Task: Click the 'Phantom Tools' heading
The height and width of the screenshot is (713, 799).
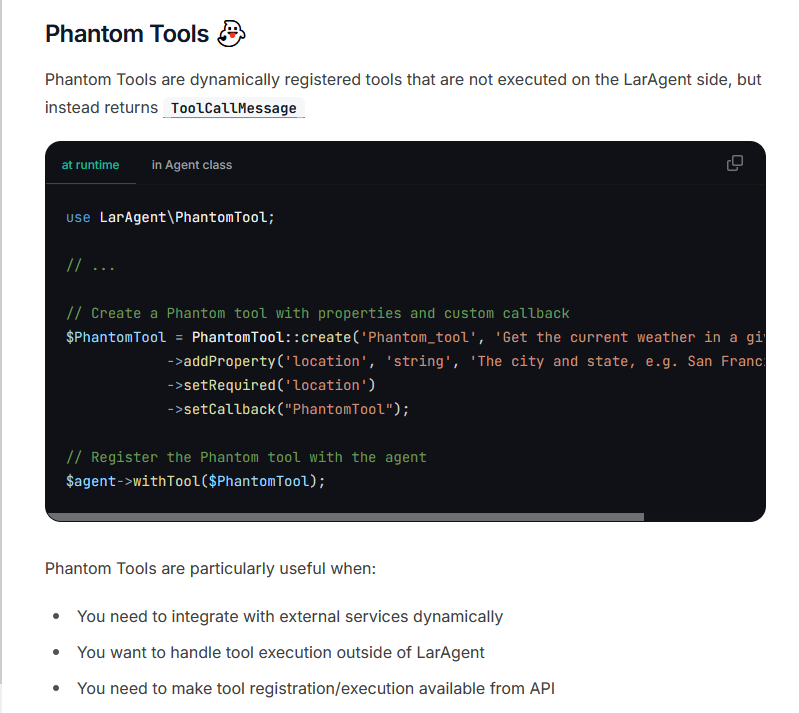Action: tap(127, 34)
